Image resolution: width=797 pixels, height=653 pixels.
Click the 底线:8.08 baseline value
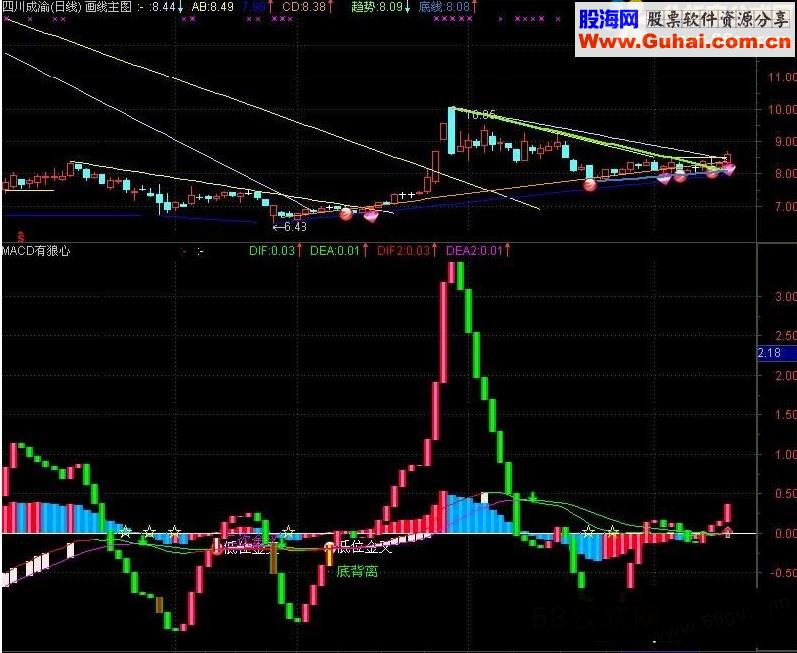tap(444, 7)
